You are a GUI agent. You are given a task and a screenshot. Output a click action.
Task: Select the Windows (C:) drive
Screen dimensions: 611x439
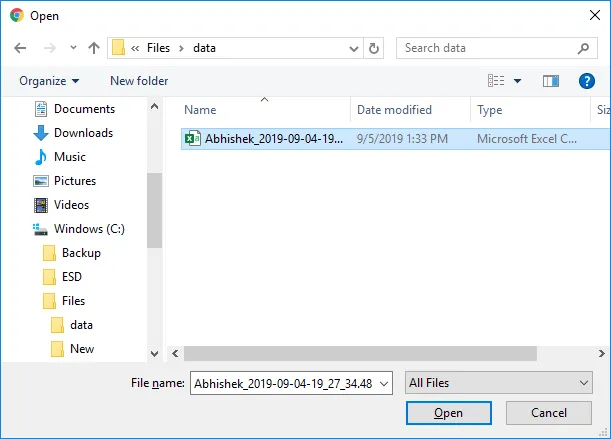point(89,229)
